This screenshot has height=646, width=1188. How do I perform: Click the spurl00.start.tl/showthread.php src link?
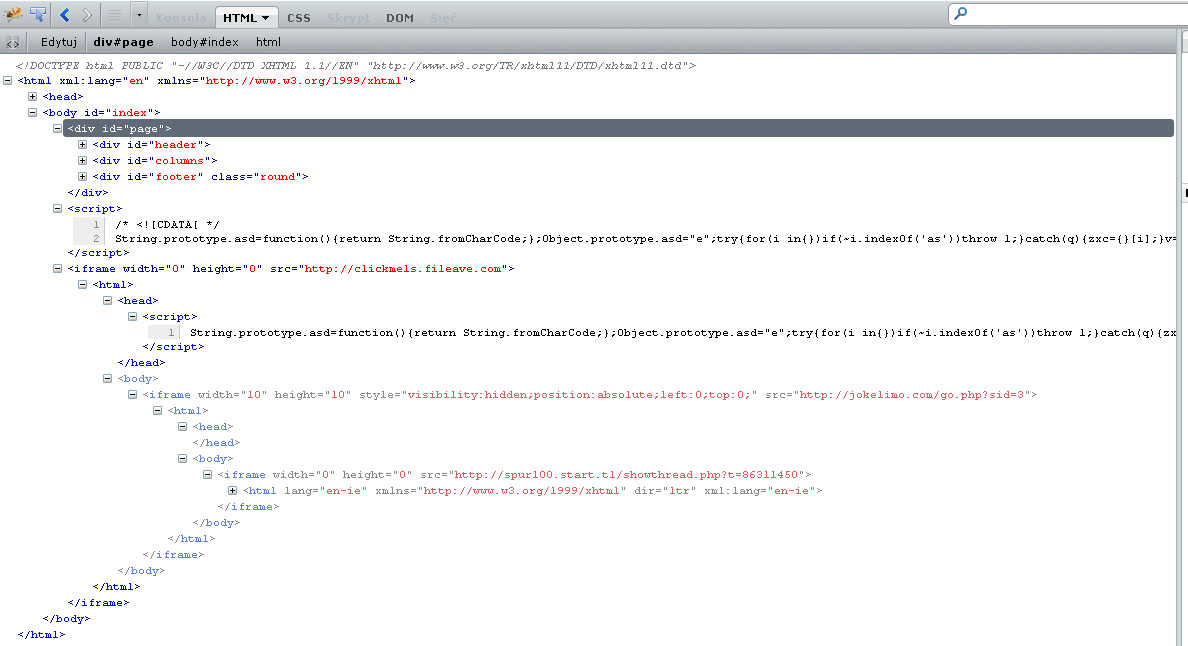pos(627,475)
